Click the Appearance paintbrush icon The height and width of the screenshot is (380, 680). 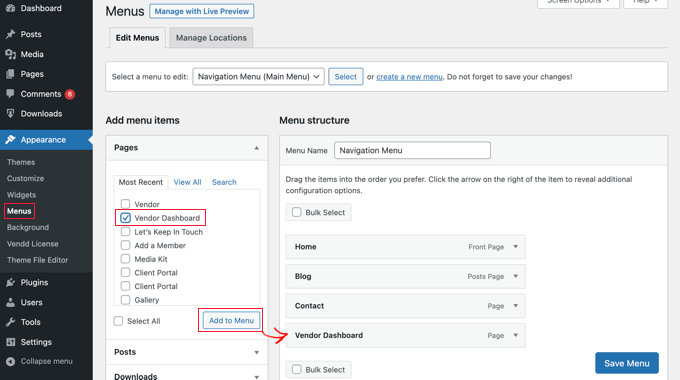(x=10, y=140)
